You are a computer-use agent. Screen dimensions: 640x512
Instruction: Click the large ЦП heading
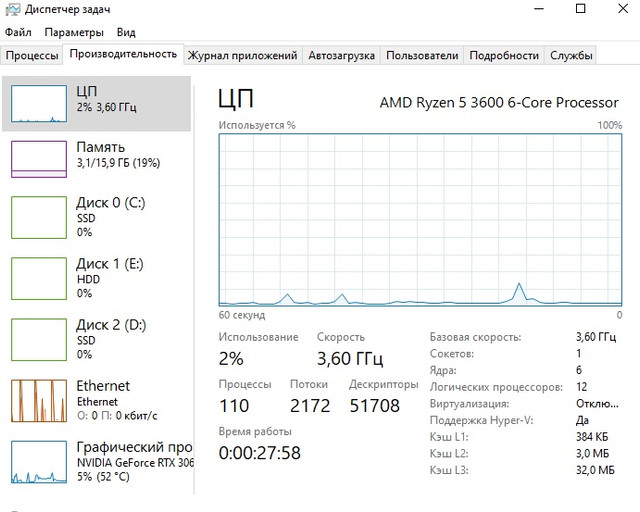[236, 98]
